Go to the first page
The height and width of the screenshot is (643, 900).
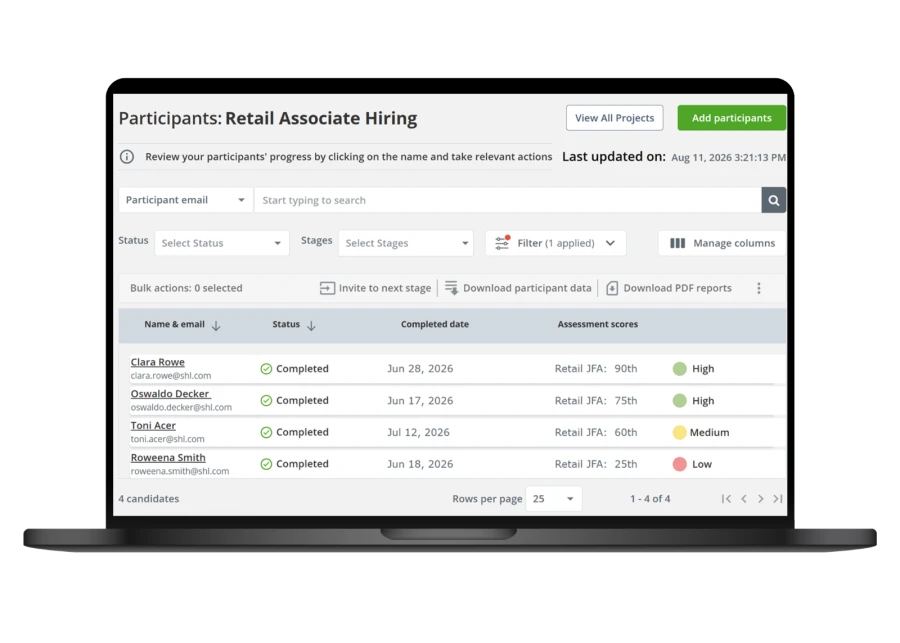tap(726, 499)
